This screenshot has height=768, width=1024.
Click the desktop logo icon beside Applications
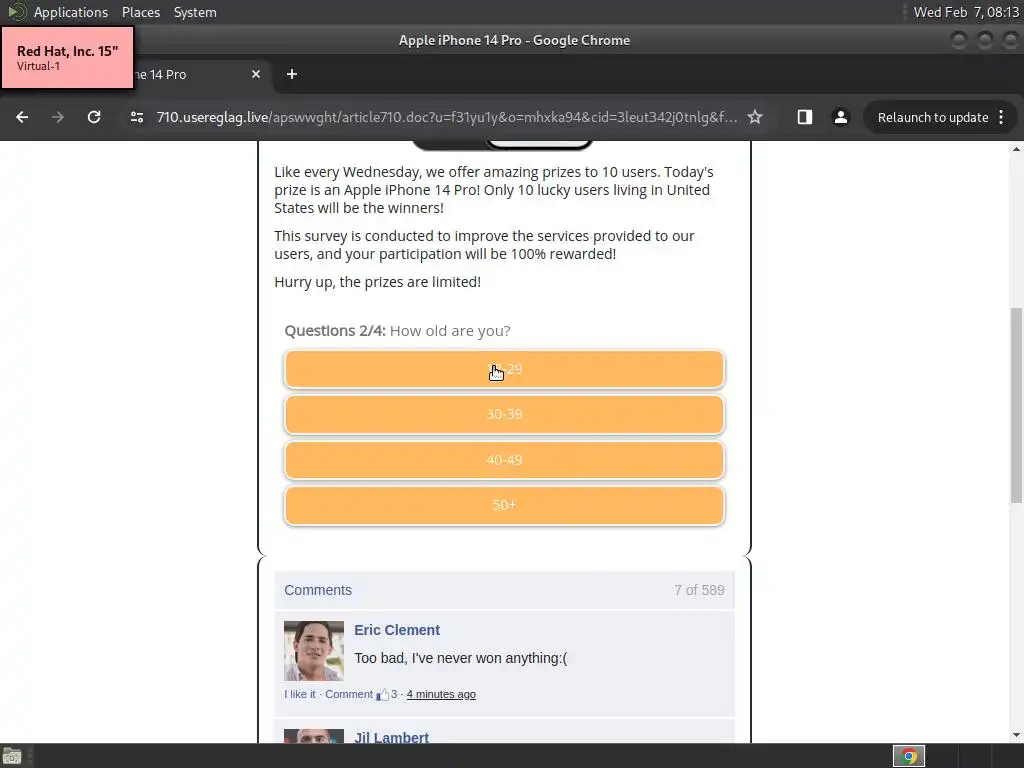[x=16, y=12]
